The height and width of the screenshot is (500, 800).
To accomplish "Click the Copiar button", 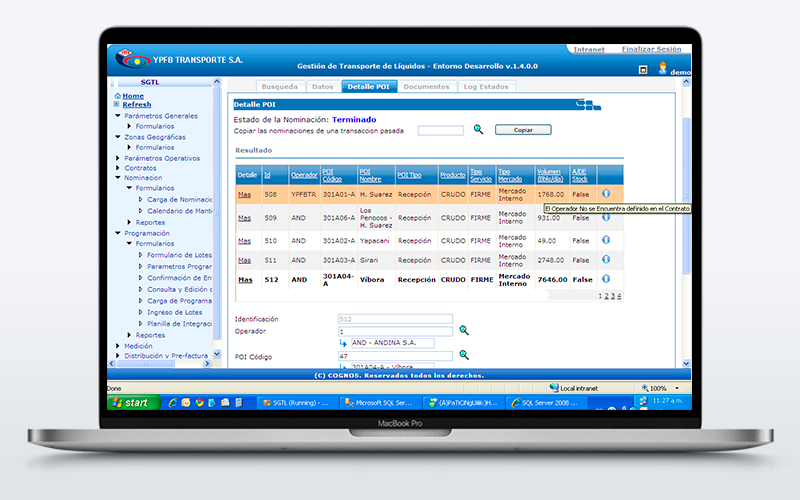I will 523,130.
